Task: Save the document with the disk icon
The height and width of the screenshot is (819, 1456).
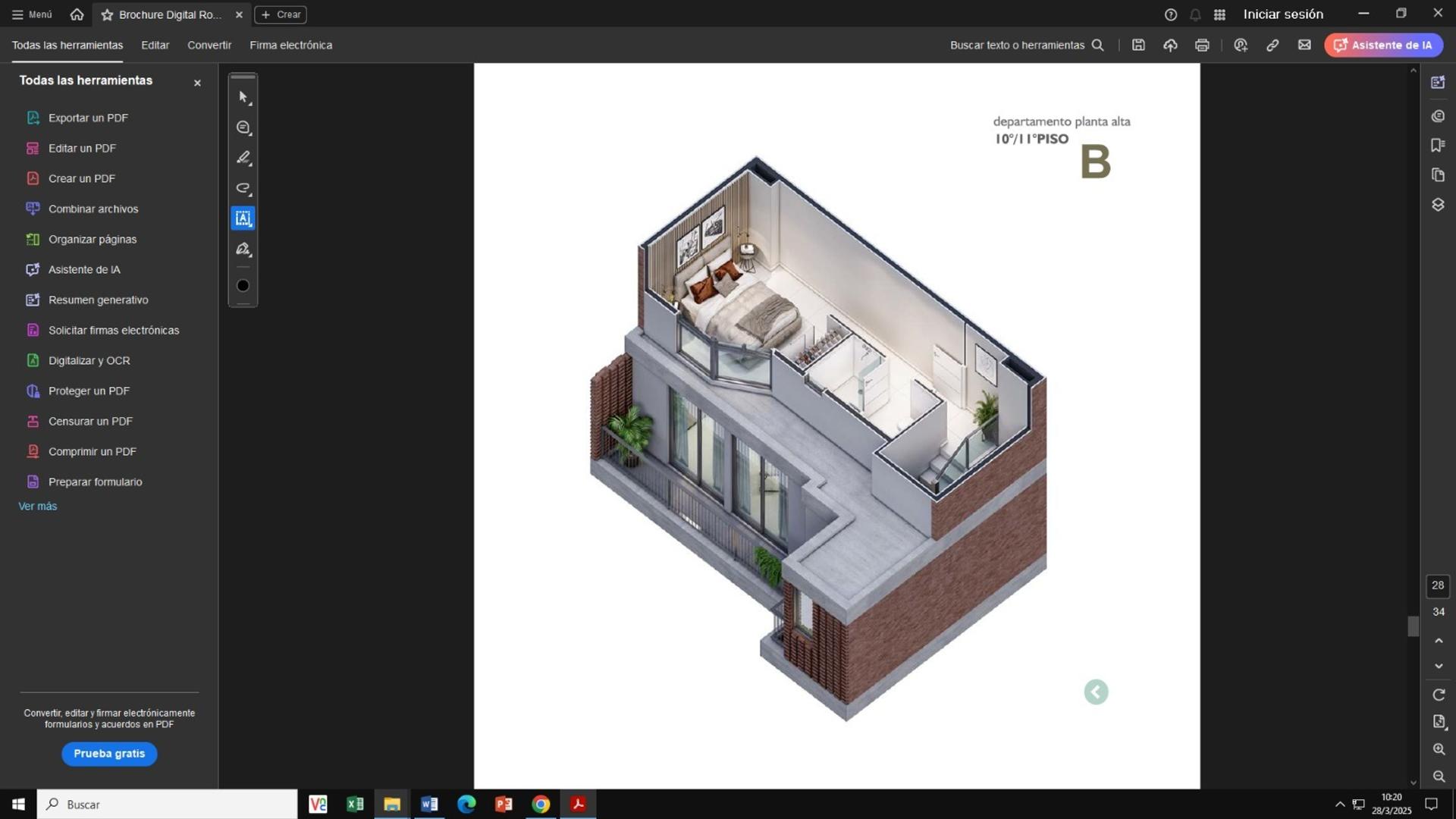Action: point(1138,45)
